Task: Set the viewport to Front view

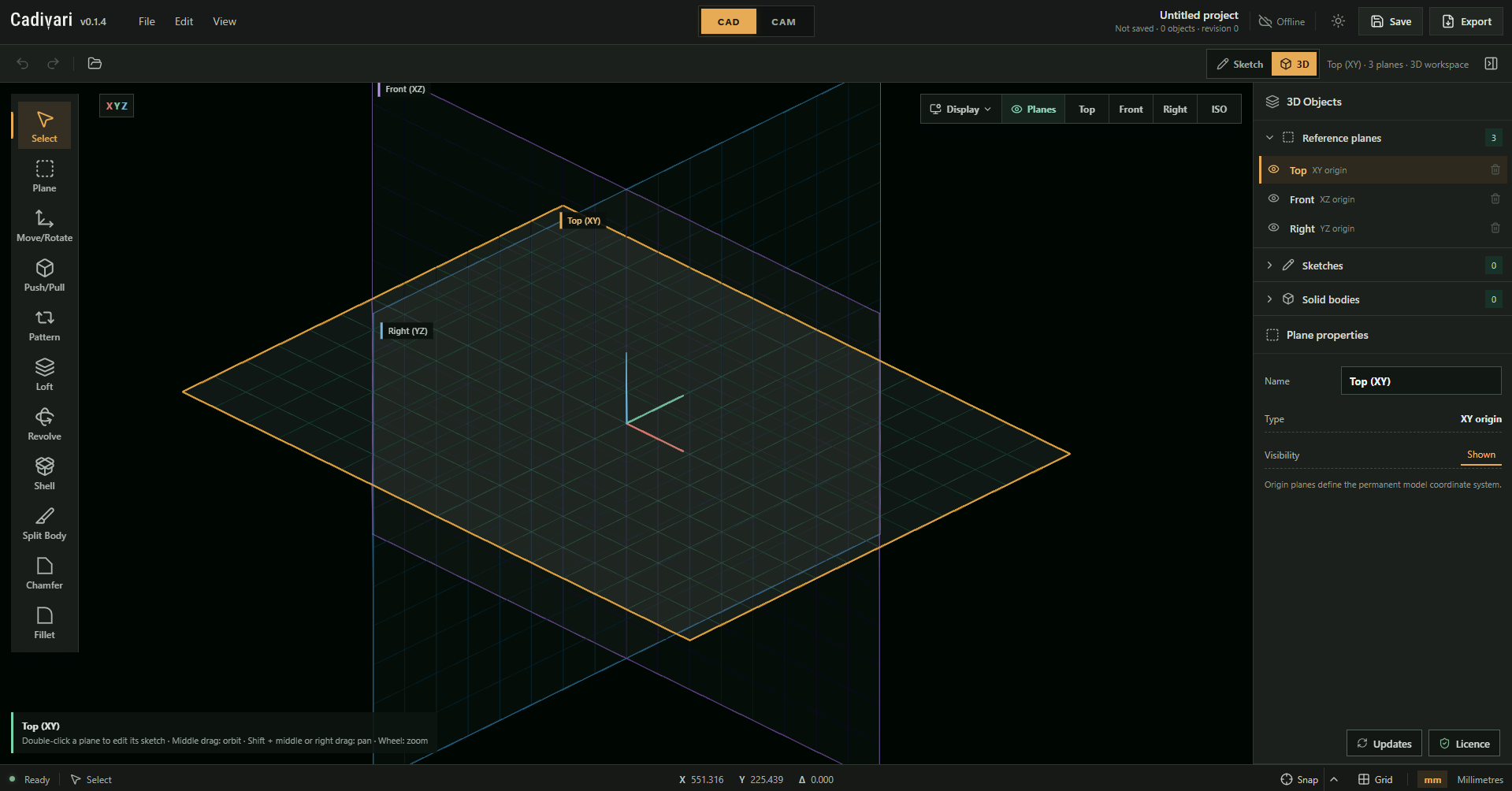Action: pyautogui.click(x=1131, y=110)
